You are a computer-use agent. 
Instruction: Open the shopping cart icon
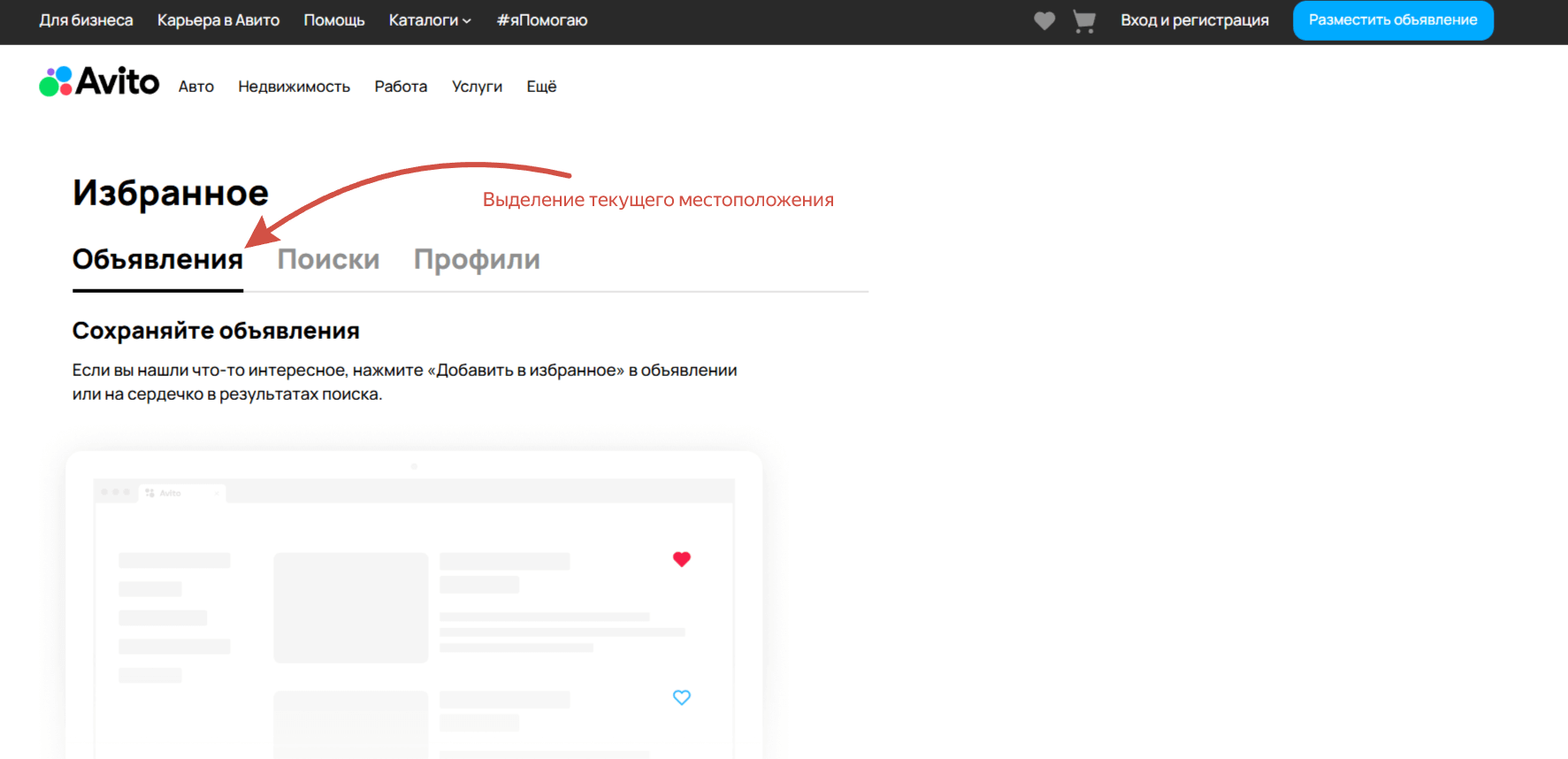click(1083, 20)
